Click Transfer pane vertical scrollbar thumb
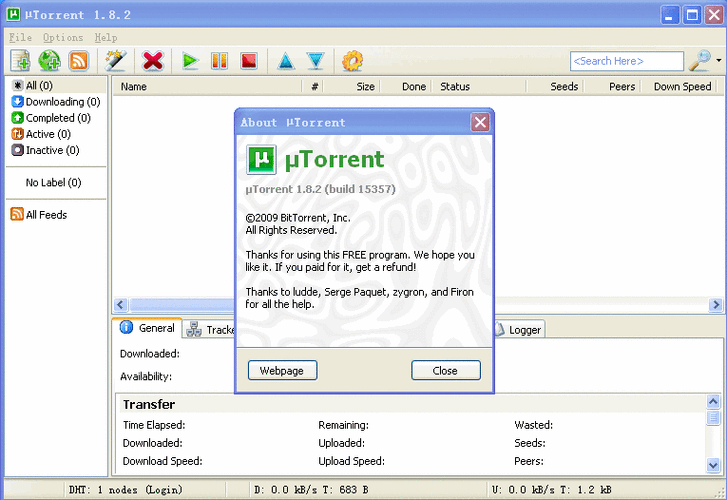This screenshot has height=500, width=727. [x=713, y=417]
